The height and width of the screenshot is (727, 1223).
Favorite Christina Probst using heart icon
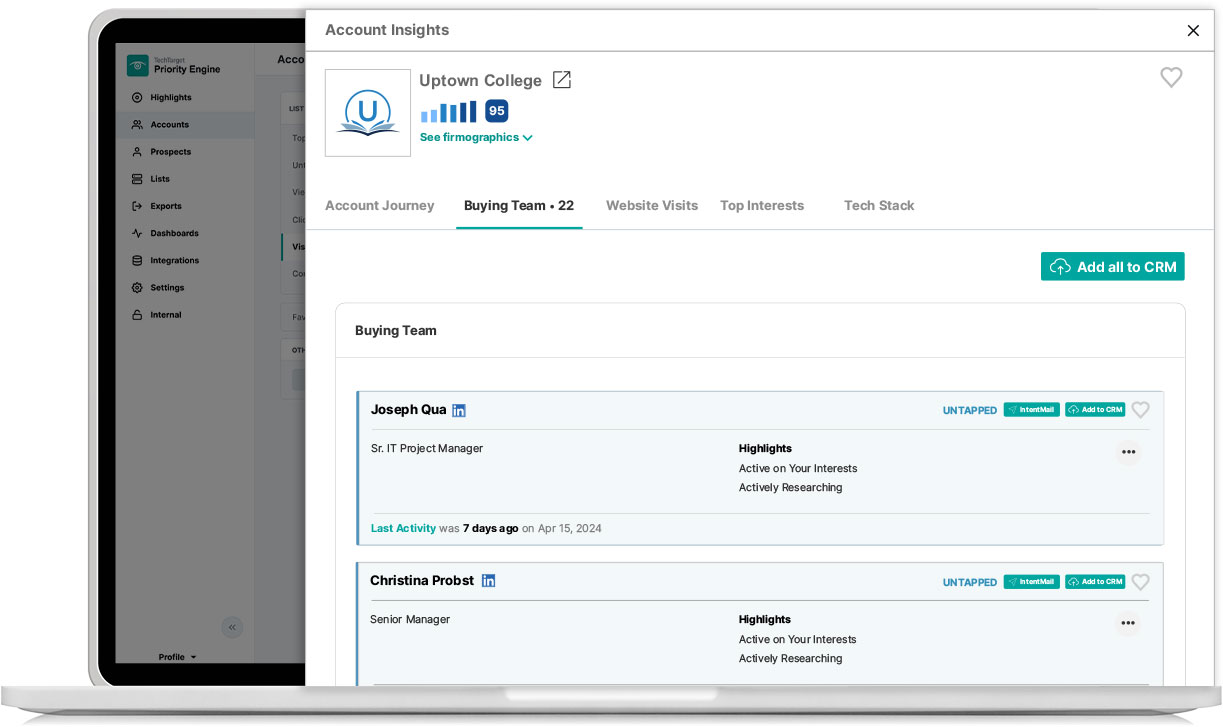pos(1140,582)
